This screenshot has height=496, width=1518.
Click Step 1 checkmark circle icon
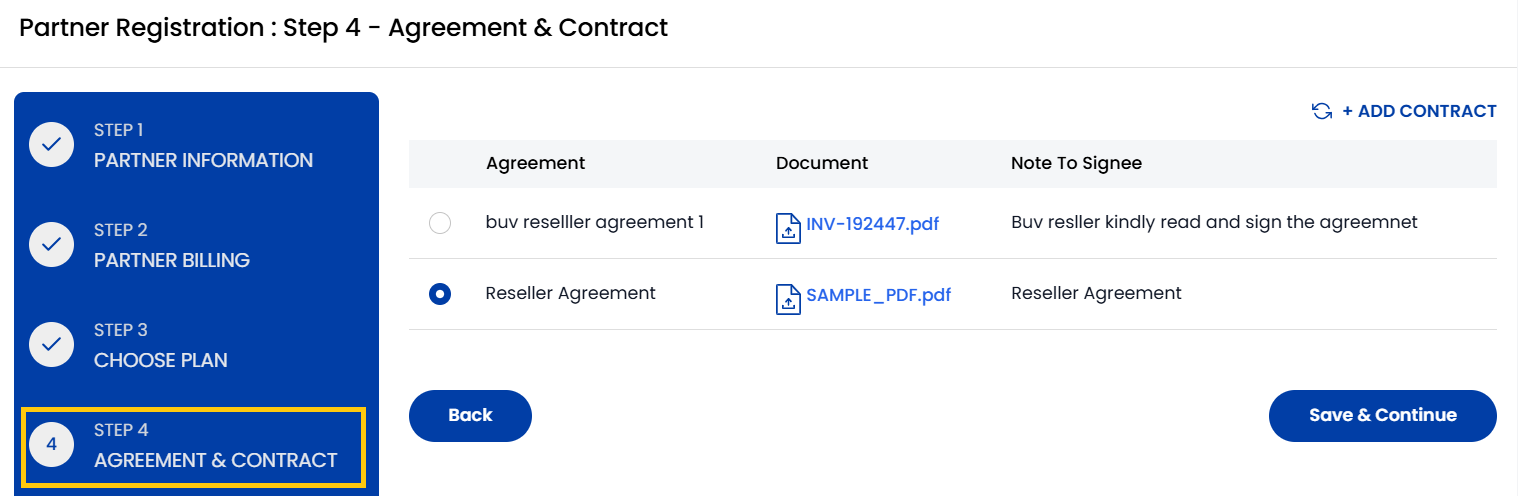tap(52, 145)
